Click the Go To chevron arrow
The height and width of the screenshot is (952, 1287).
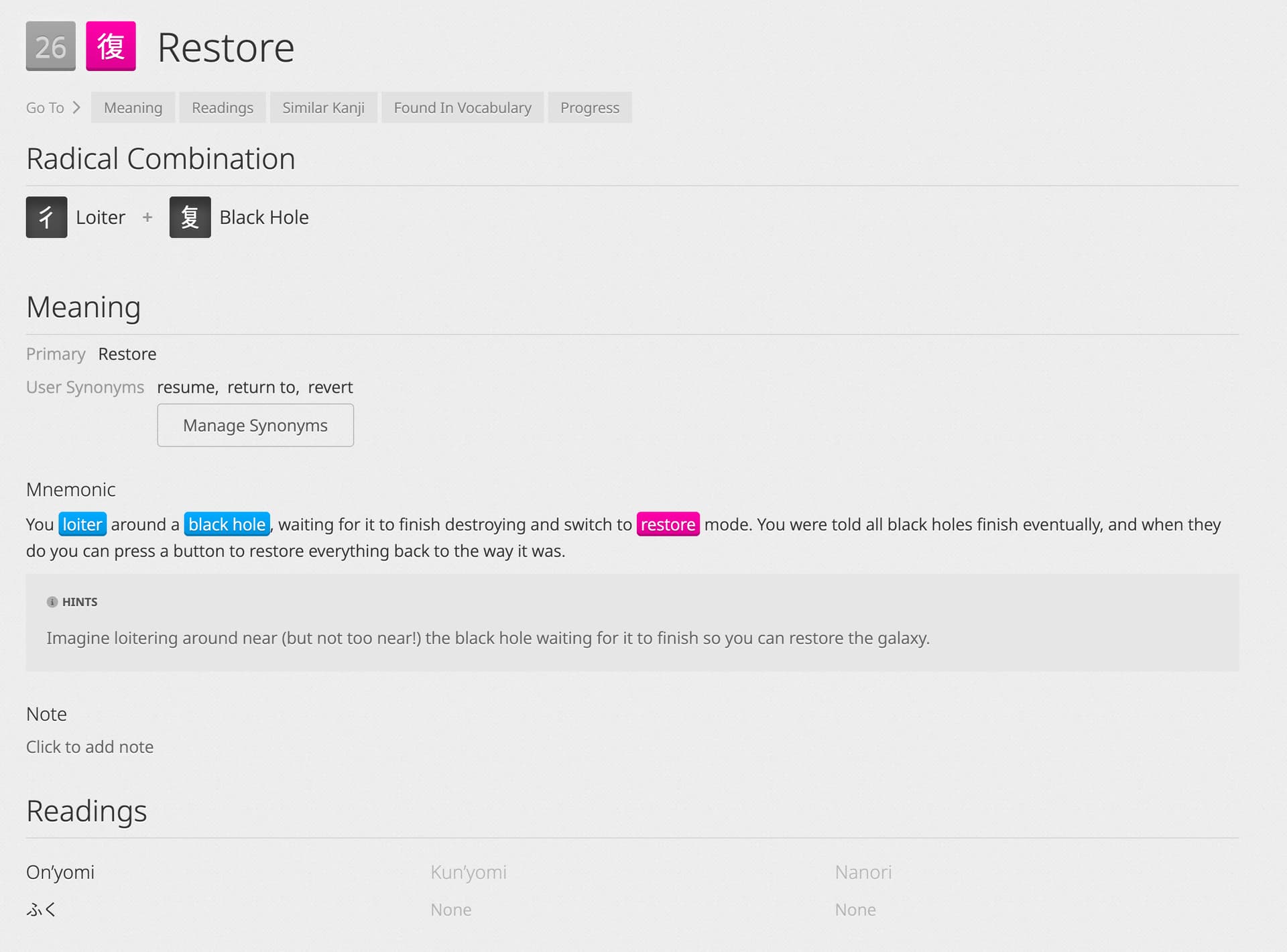pos(76,107)
